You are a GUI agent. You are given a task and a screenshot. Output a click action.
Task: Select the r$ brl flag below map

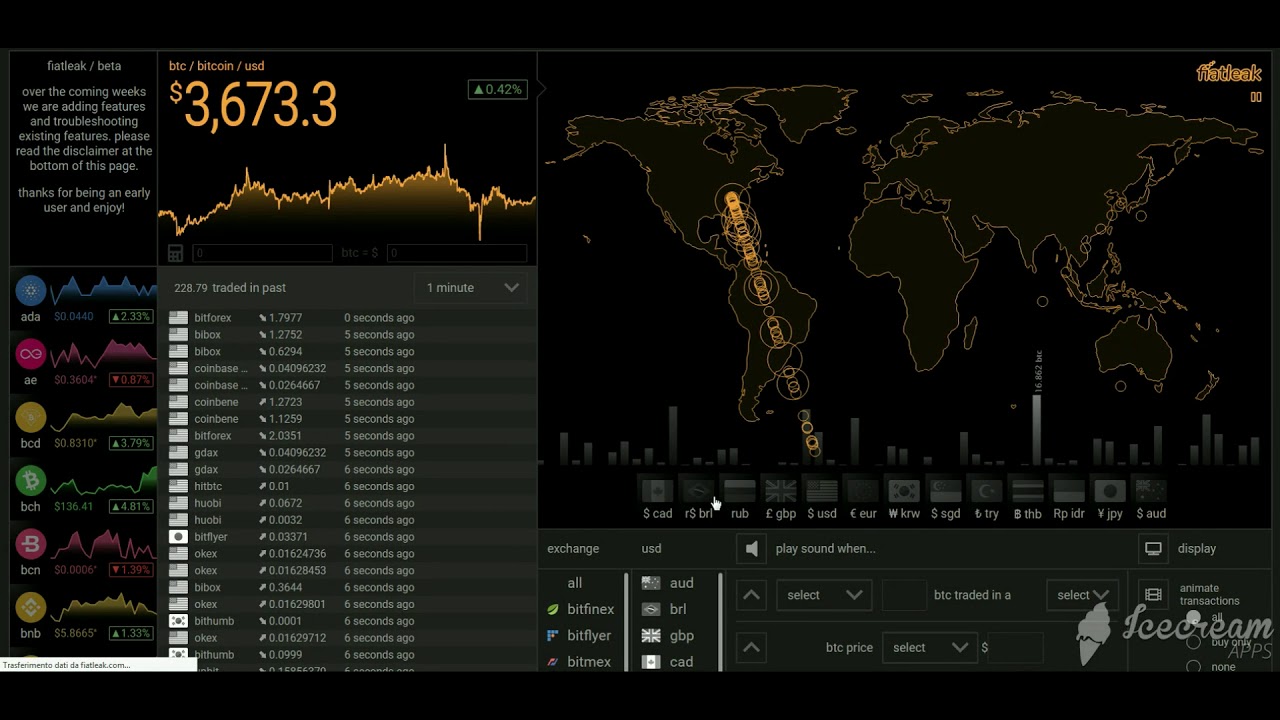coord(698,491)
